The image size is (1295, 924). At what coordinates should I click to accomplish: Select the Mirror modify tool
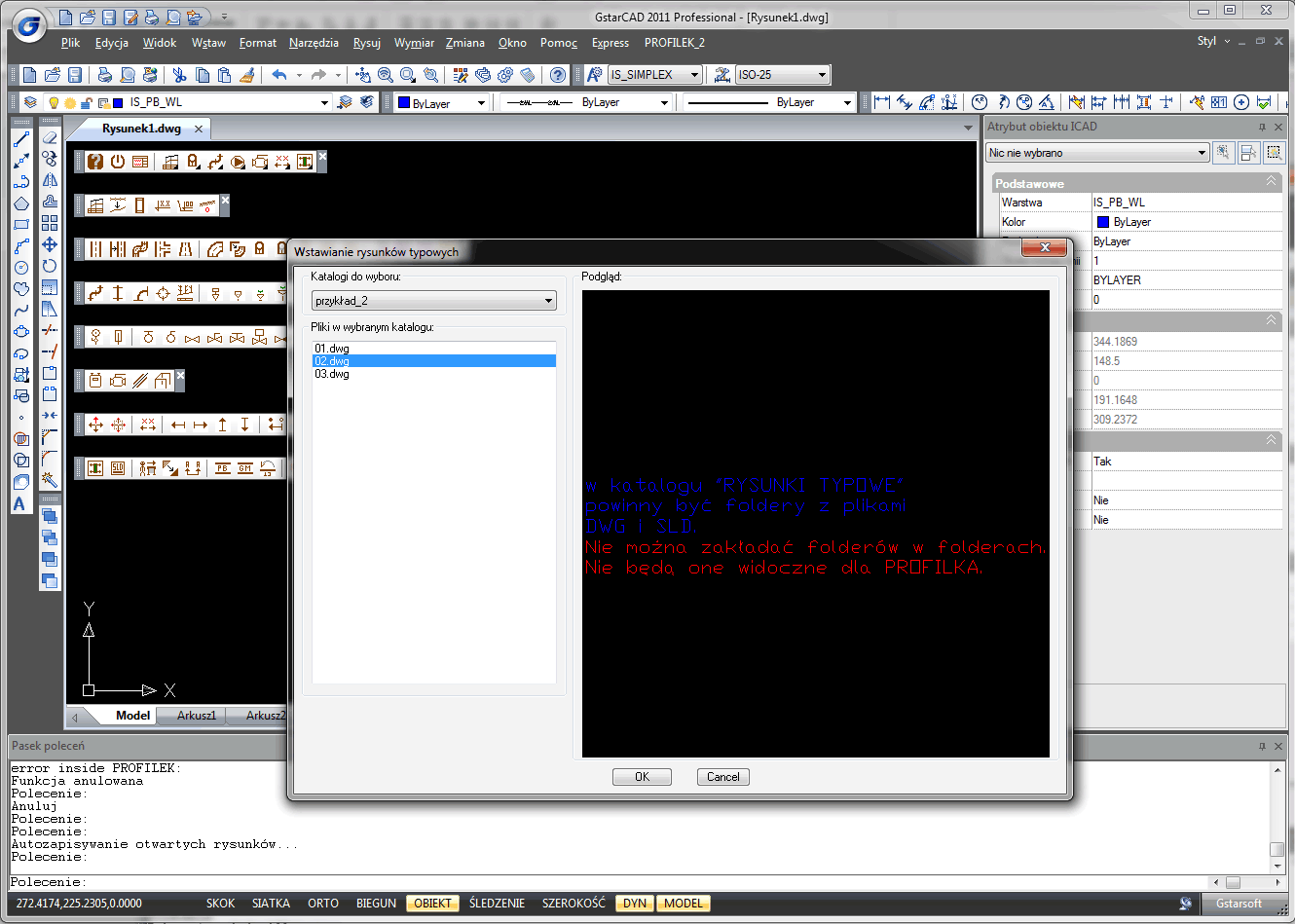coord(50,180)
